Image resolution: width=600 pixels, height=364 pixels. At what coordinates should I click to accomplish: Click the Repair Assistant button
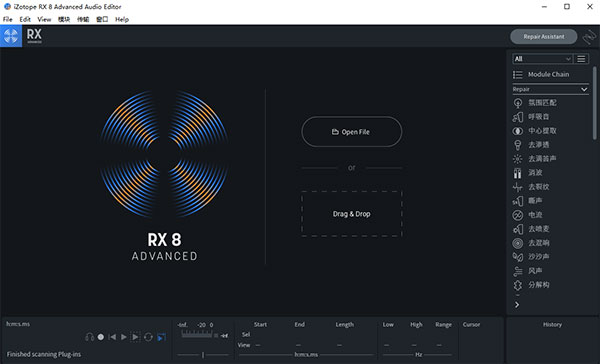point(544,36)
